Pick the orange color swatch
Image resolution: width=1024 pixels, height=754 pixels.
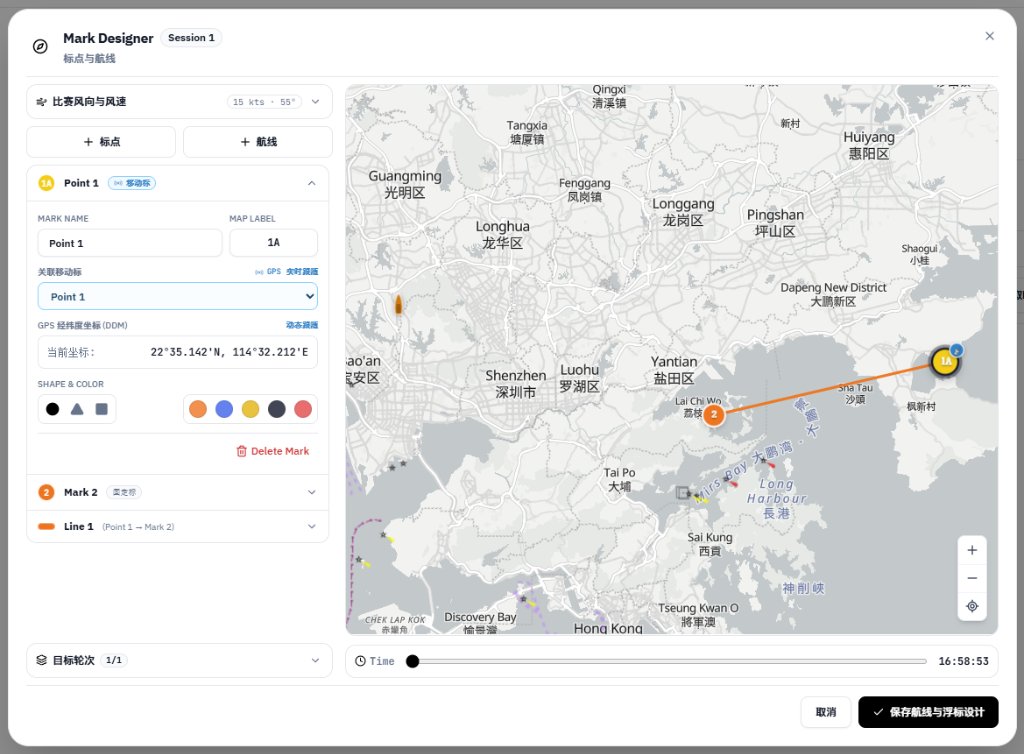[x=198, y=409]
